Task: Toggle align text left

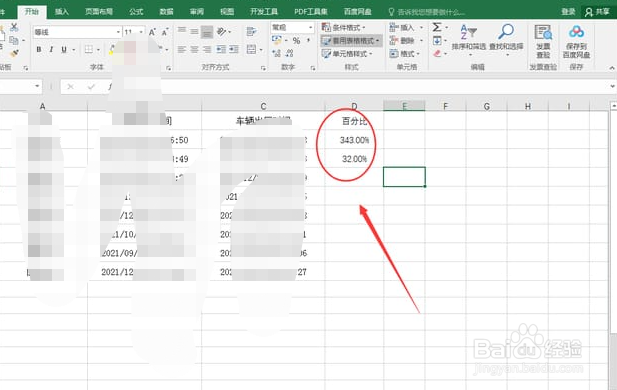Action: pos(181,50)
